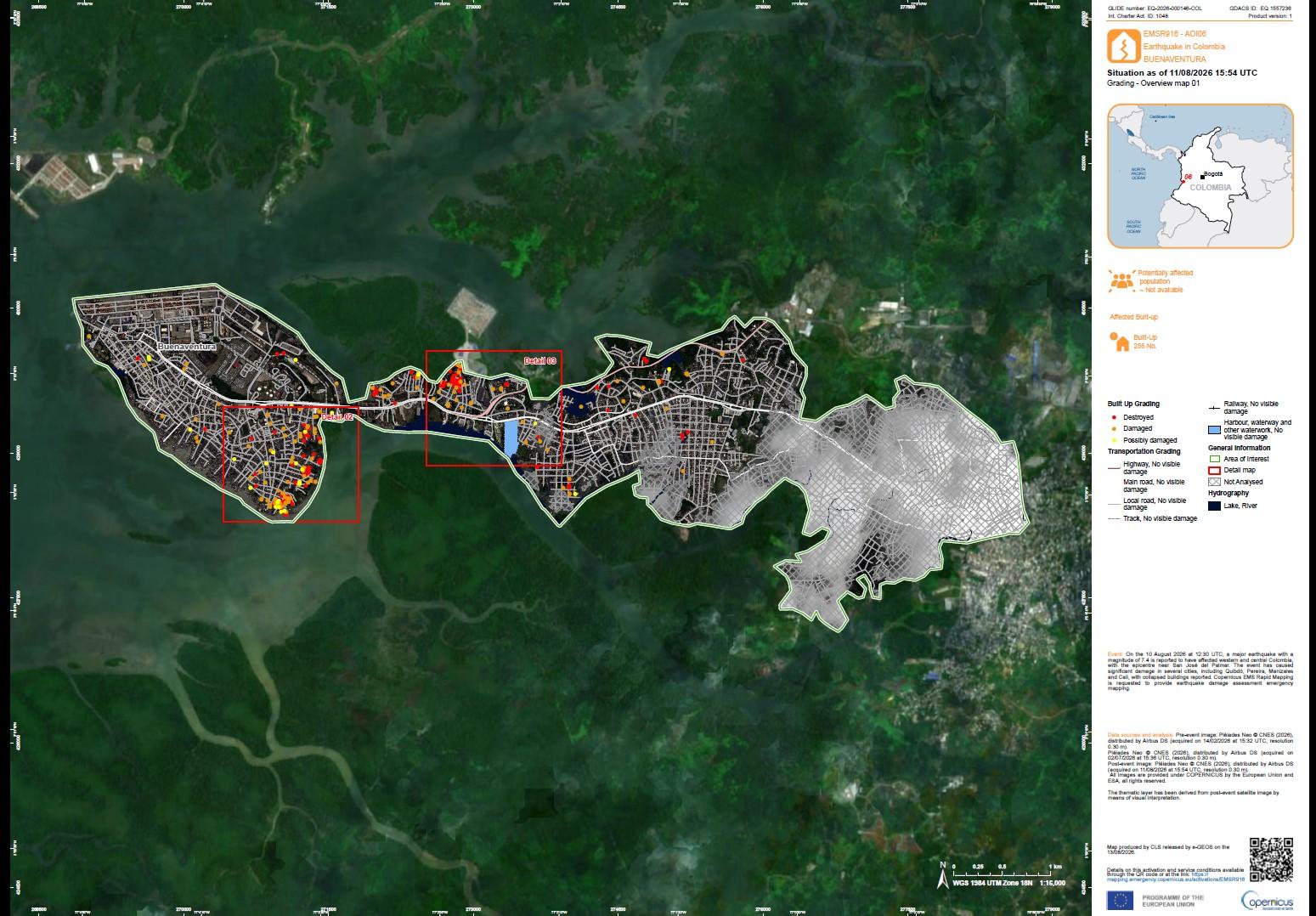Click the potentially affected population people icon

tap(1122, 280)
